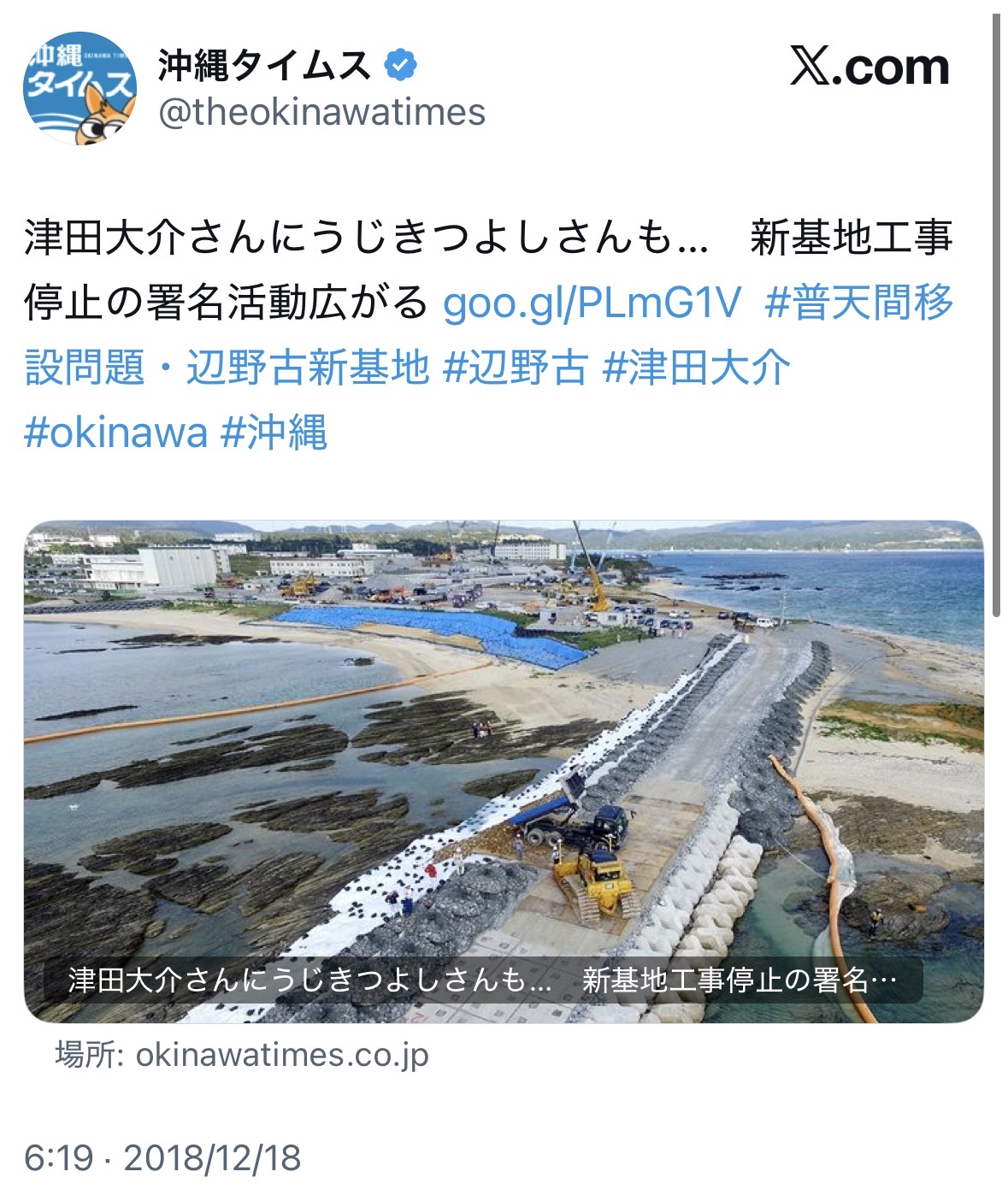Open the okinawatimes.co.jp source link
The image size is (1008, 1195).
pyautogui.click(x=242, y=1055)
